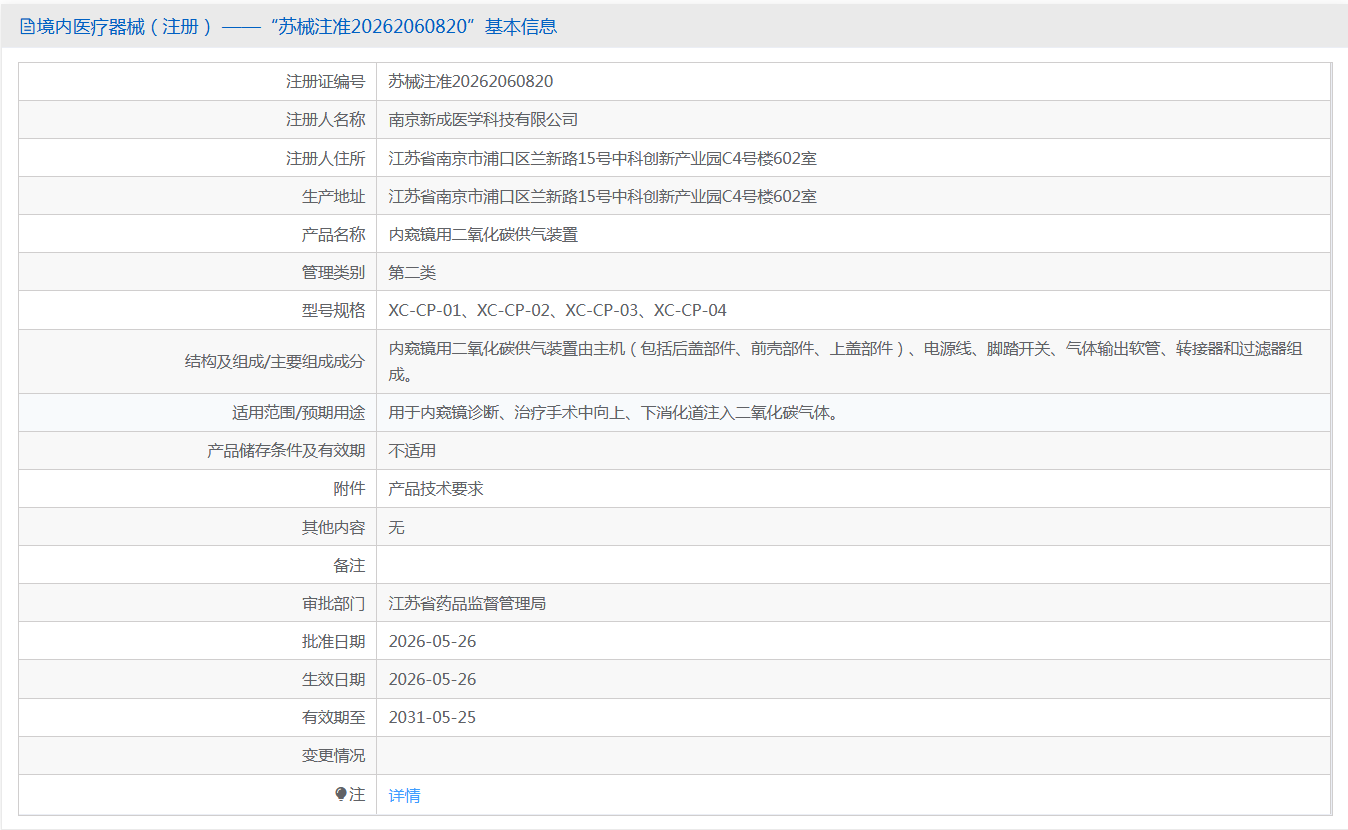Click the 结构及组成 description text
The image size is (1348, 830).
coord(845,362)
